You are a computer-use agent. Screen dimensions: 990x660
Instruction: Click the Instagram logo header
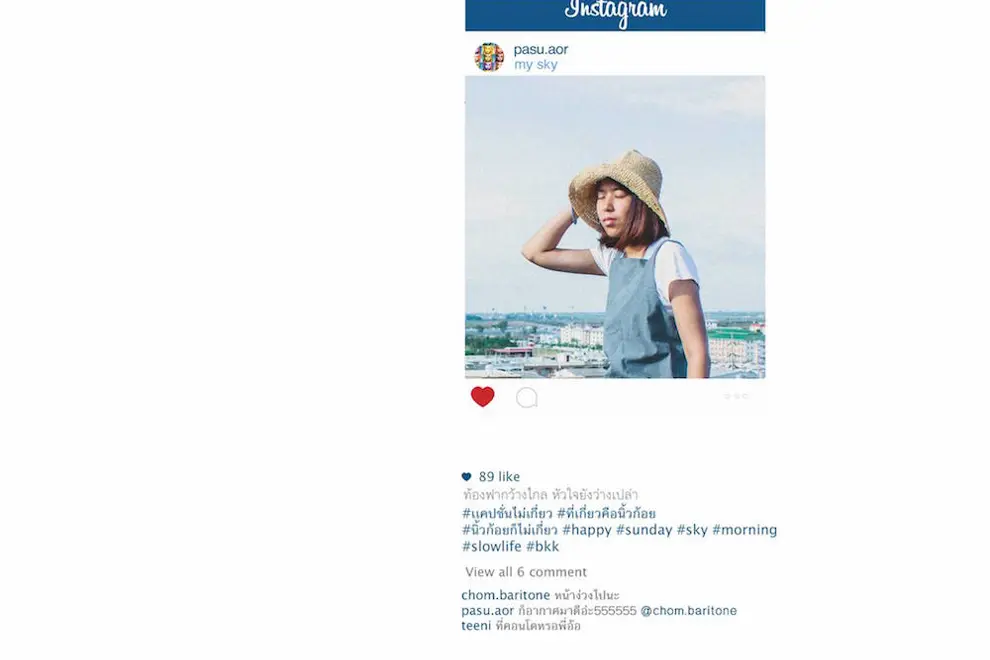(615, 13)
